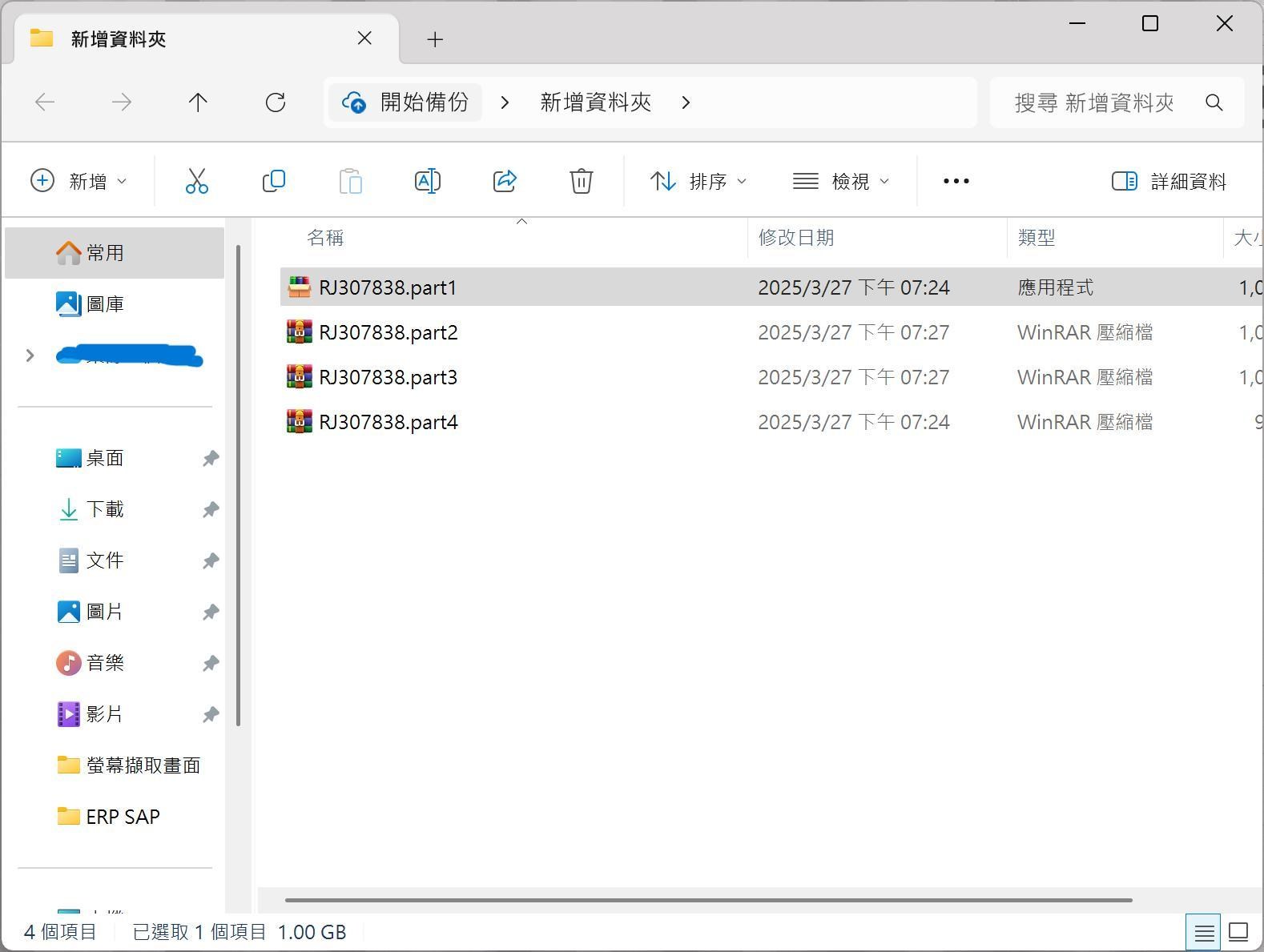The width and height of the screenshot is (1264, 952).
Task: Select the RJ307838.part3 file
Action: (x=388, y=377)
